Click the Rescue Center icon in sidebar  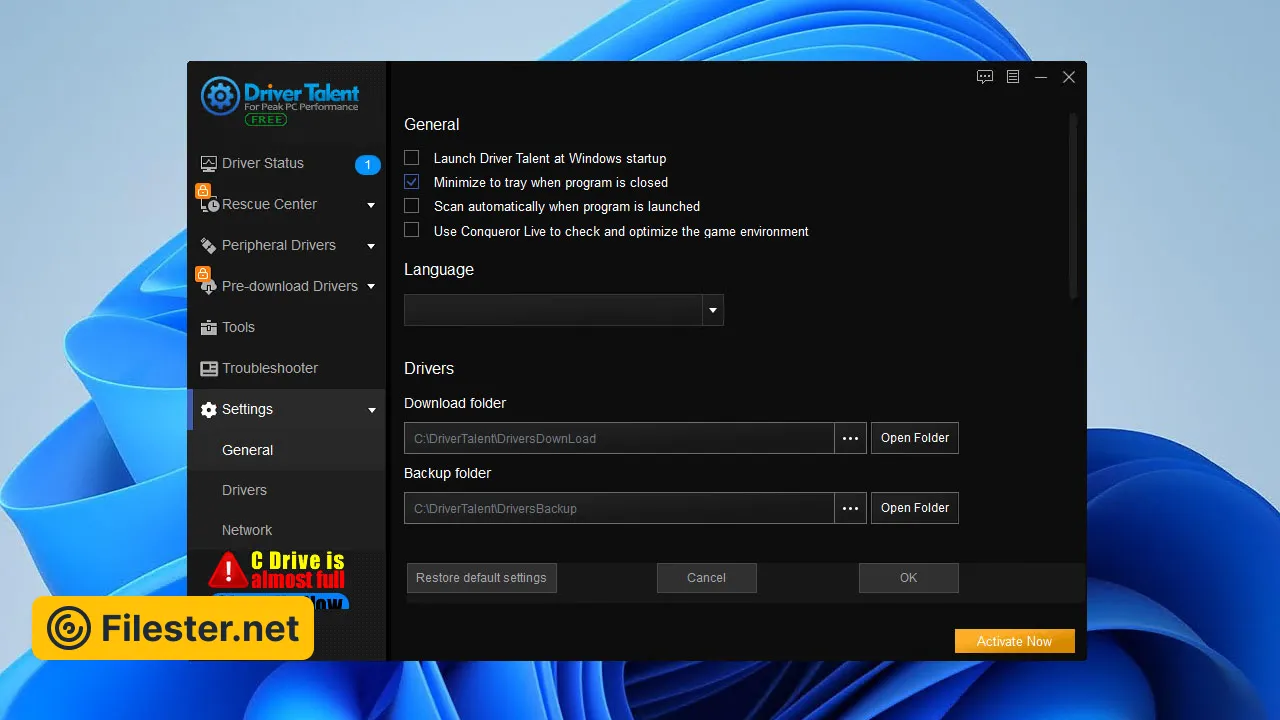(209, 205)
